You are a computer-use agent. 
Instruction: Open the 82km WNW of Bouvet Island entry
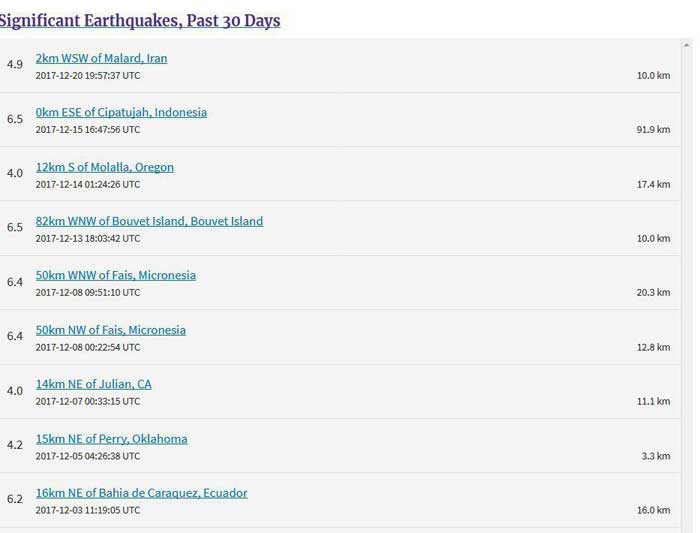click(x=149, y=221)
